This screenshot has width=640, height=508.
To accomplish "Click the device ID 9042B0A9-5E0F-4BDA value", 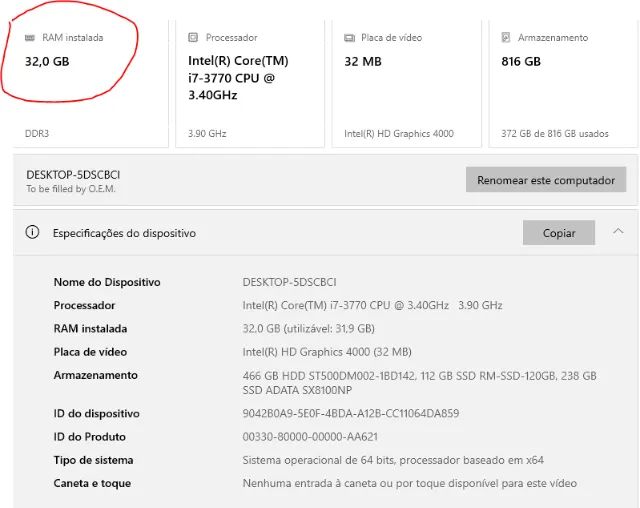I will pos(351,413).
